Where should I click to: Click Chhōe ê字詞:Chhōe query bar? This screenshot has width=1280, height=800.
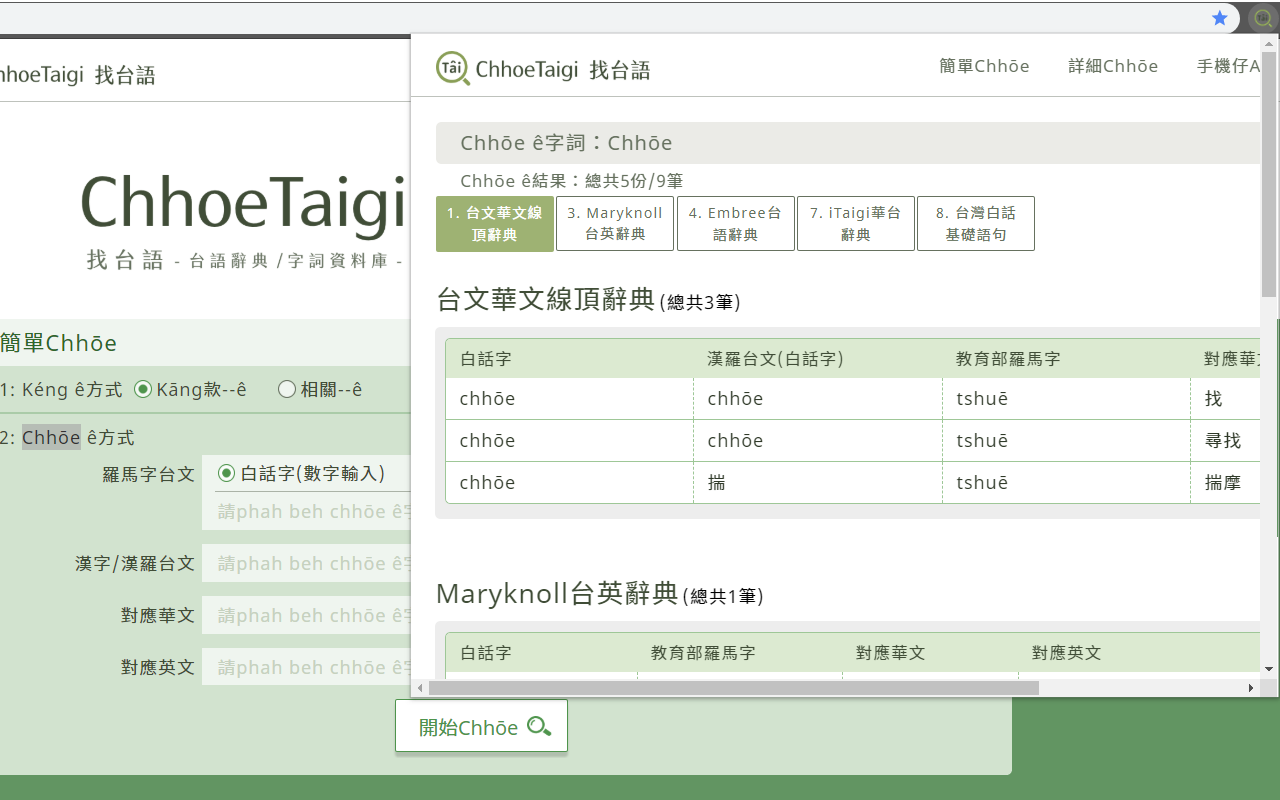(848, 143)
